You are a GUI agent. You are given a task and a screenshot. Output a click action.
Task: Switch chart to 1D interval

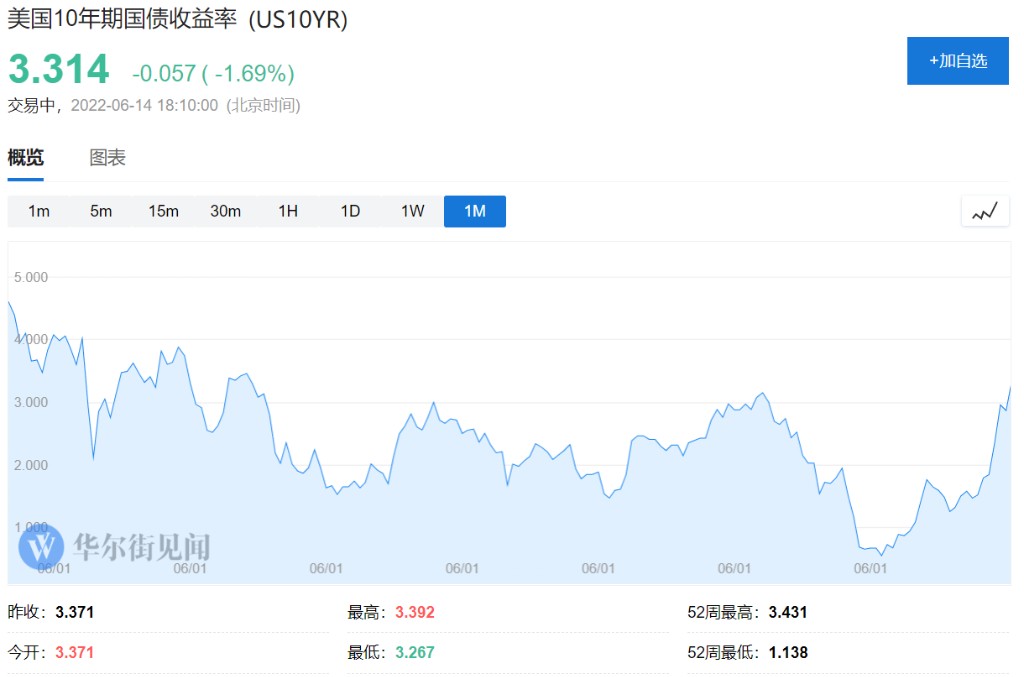[x=350, y=211]
